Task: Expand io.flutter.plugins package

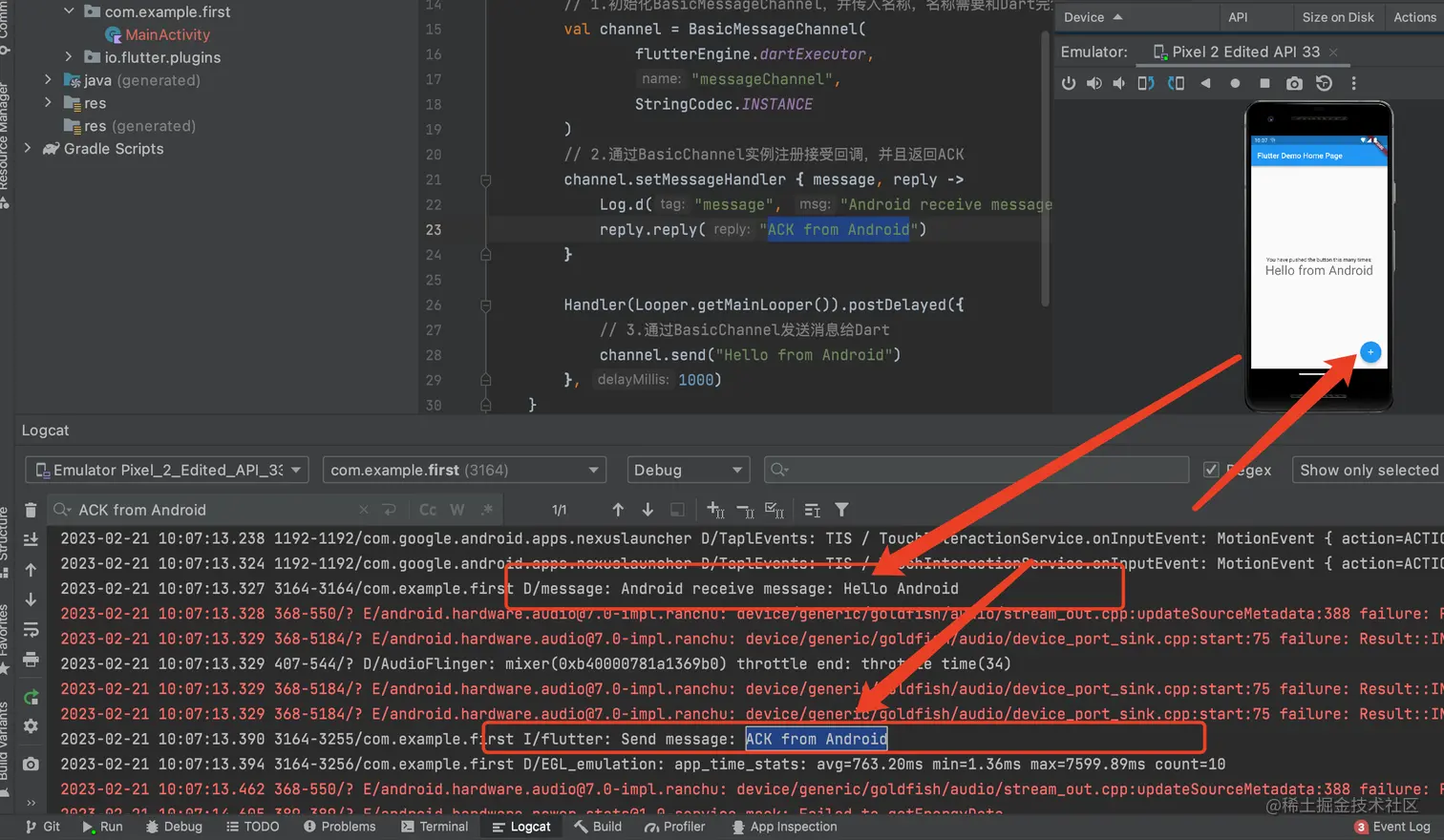Action: [69, 57]
